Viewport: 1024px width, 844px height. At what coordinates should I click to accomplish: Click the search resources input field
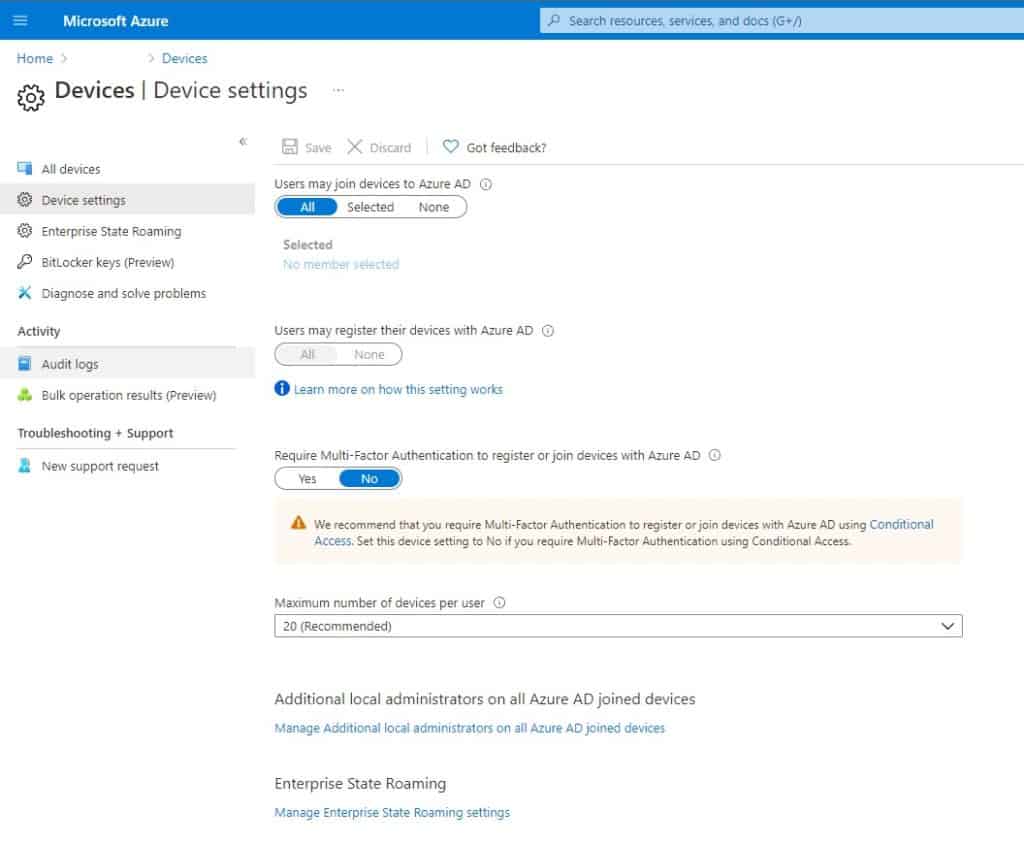(782, 20)
